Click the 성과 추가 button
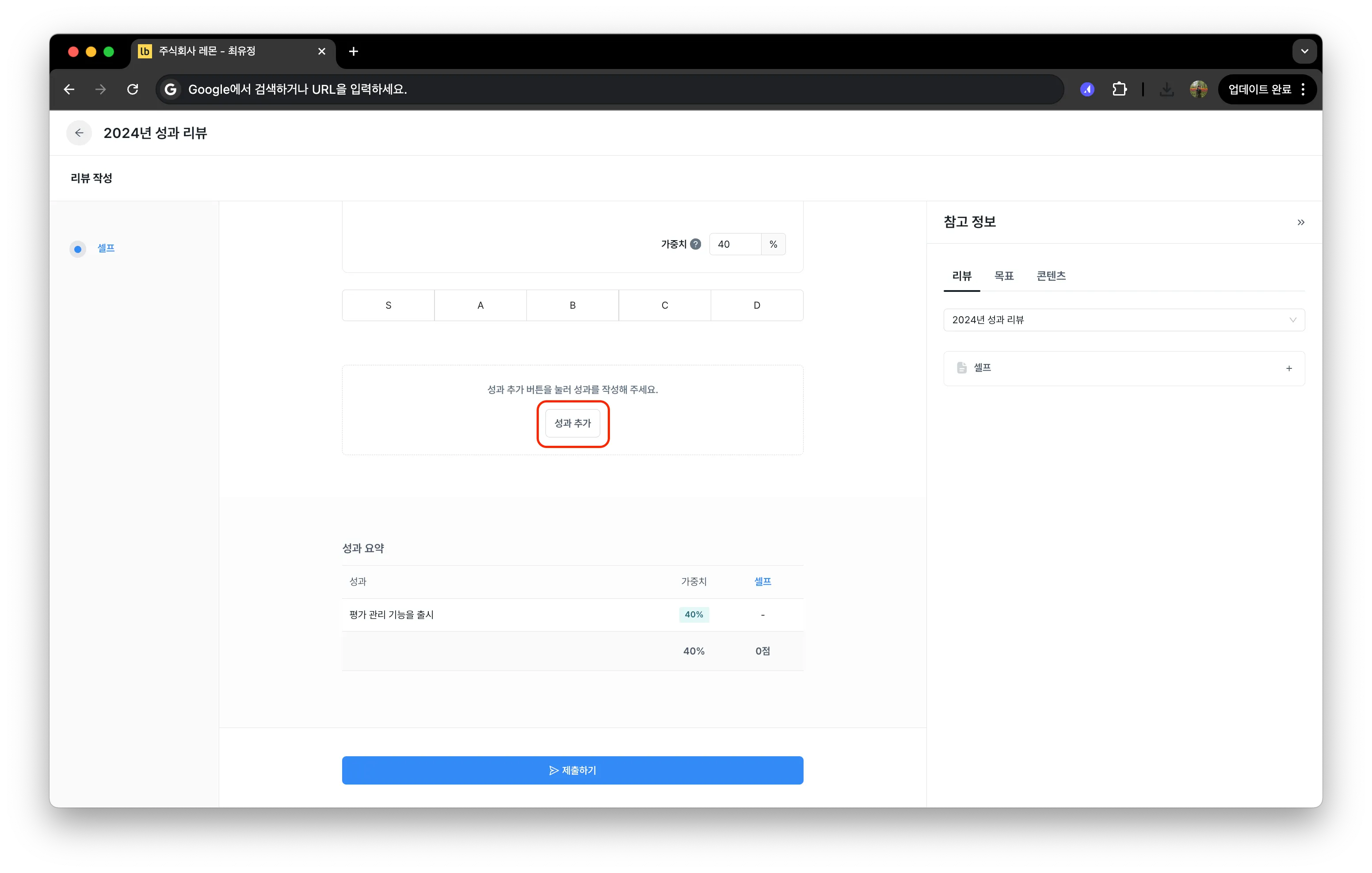1372x873 pixels. click(572, 423)
